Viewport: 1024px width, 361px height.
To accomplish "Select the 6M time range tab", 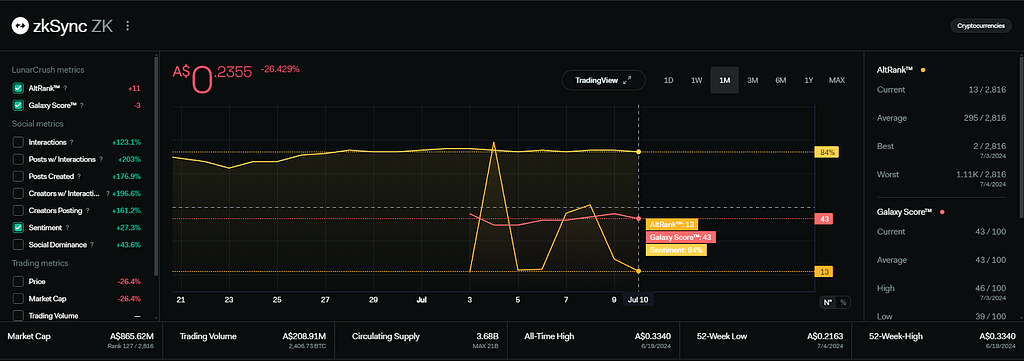I will (780, 80).
